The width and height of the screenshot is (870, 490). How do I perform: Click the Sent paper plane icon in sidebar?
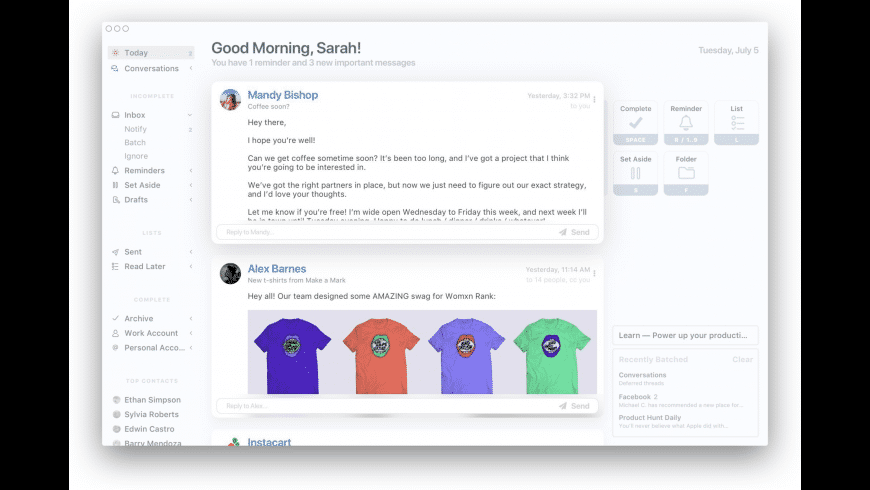(x=115, y=252)
